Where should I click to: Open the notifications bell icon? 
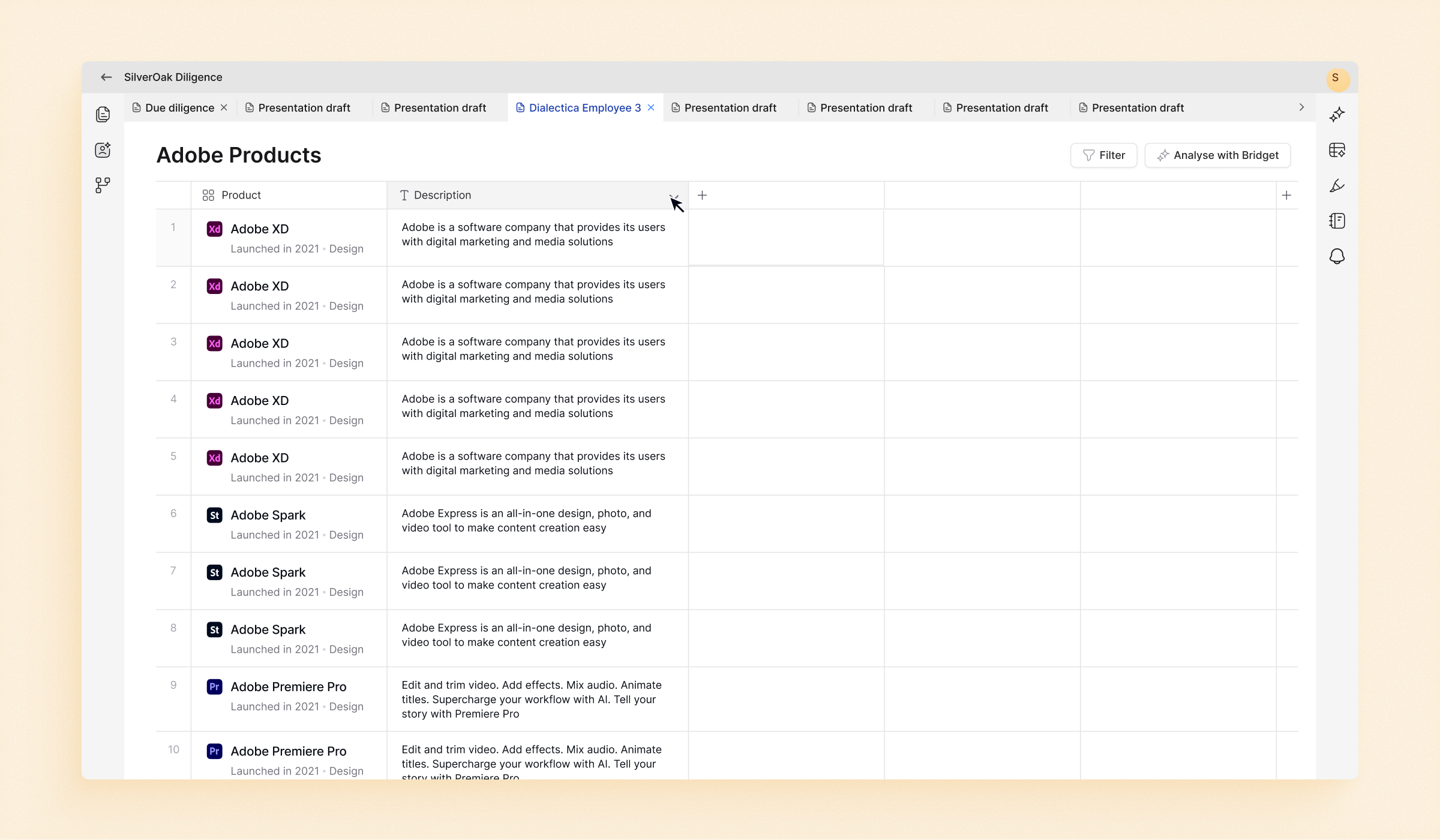click(1337, 256)
